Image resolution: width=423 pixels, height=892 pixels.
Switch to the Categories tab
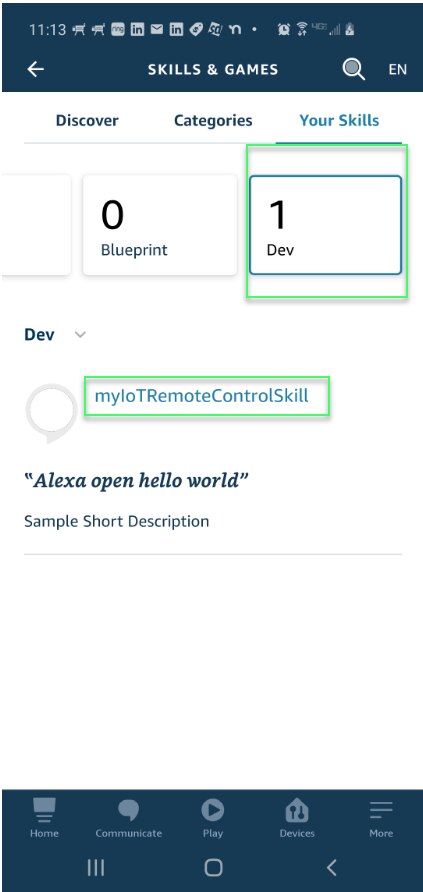point(213,121)
